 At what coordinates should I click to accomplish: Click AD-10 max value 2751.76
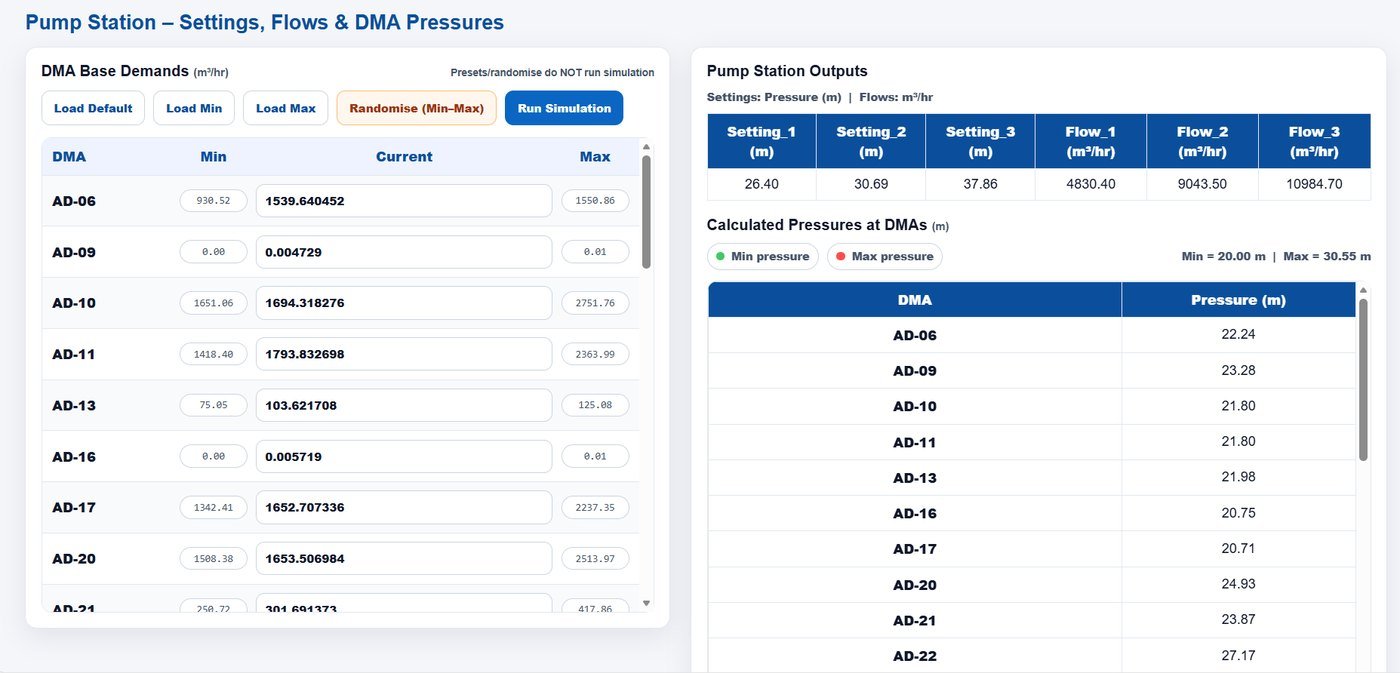pyautogui.click(x=595, y=303)
